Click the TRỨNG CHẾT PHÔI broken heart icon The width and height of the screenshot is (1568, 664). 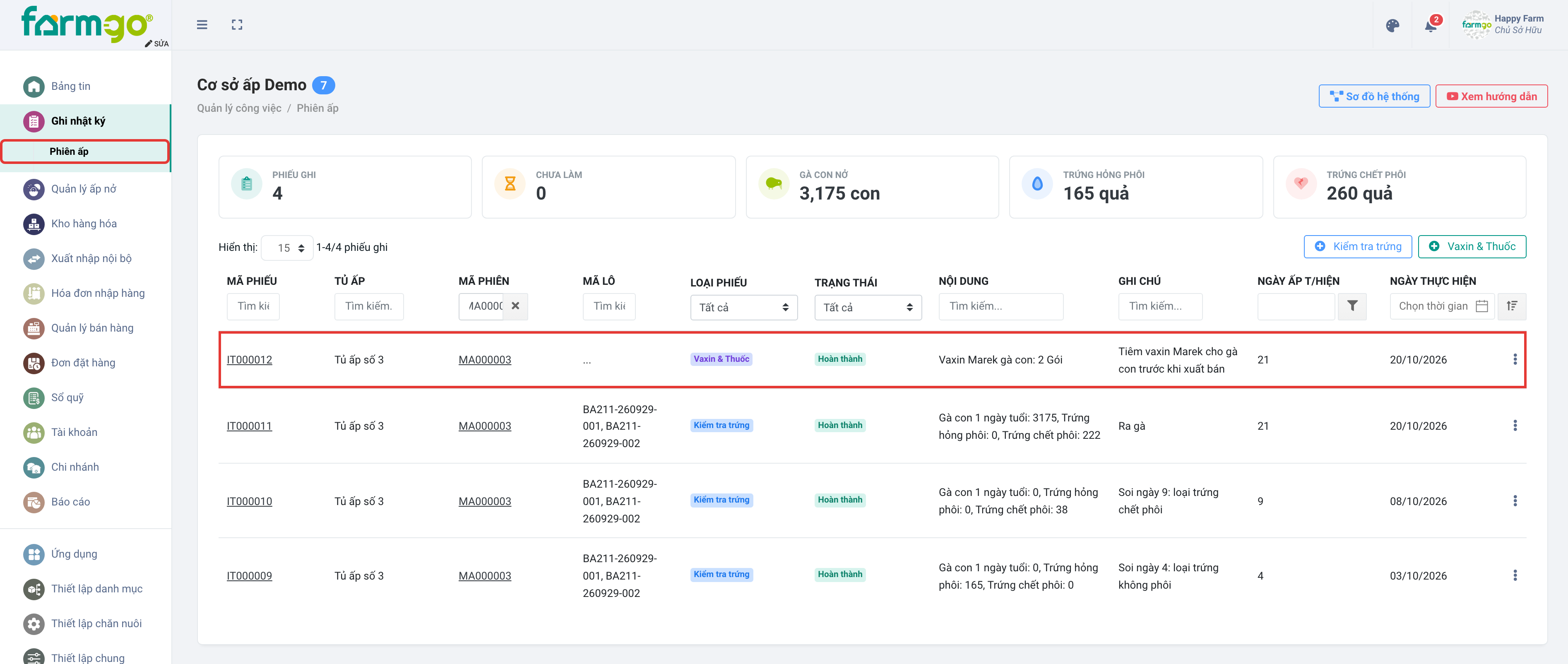(x=1301, y=184)
